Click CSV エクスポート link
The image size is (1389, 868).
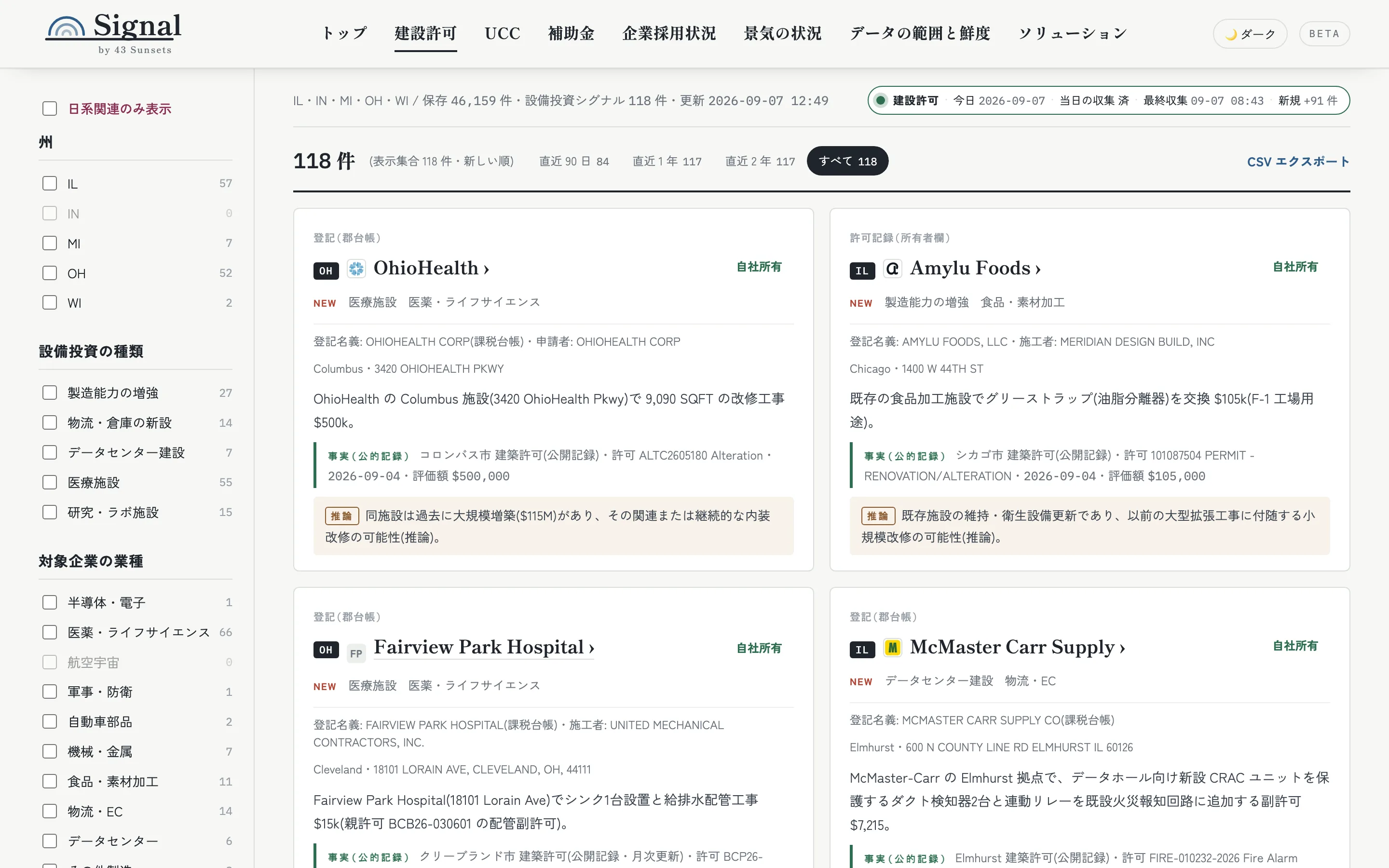(x=1298, y=162)
